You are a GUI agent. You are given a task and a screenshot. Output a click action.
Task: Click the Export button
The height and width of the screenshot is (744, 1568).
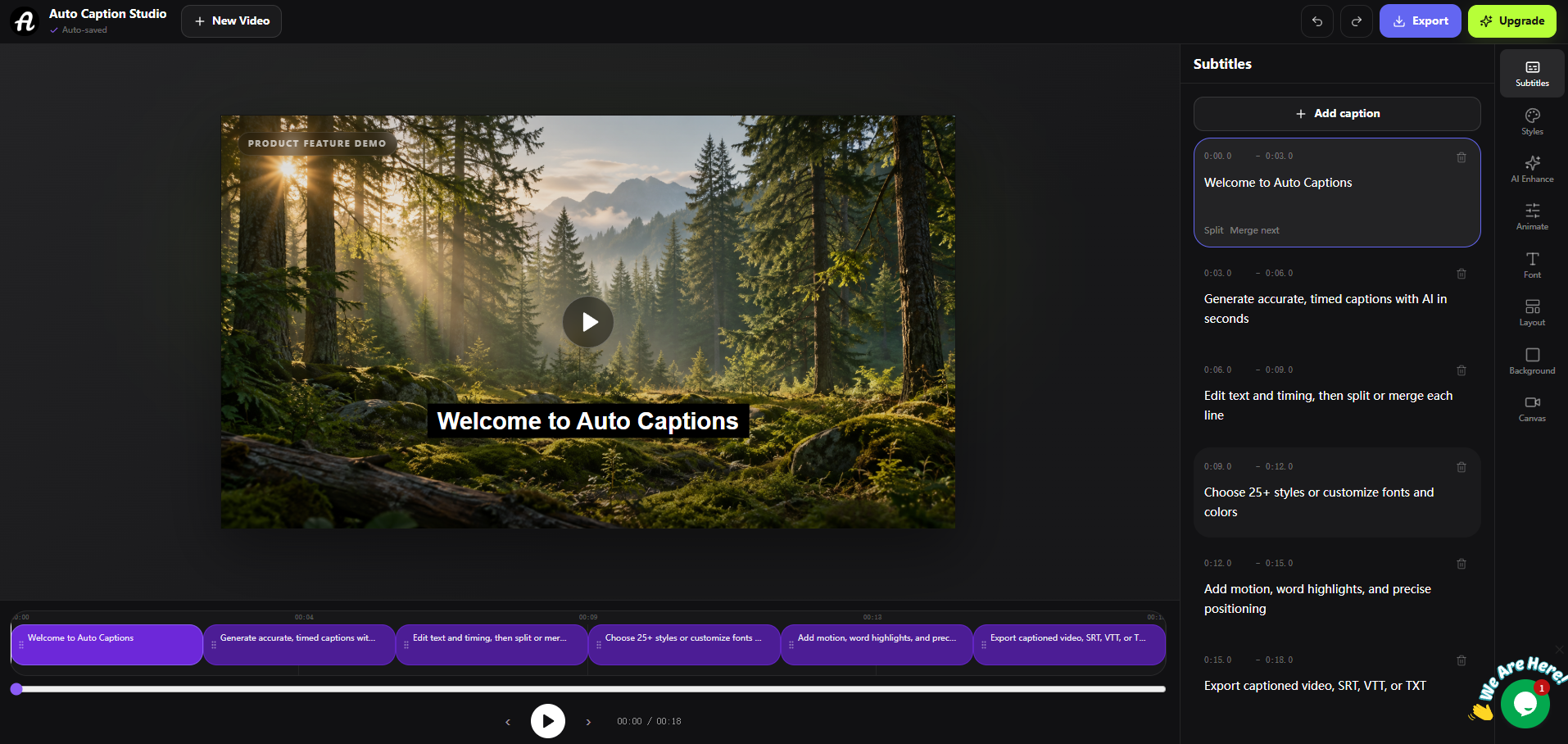tap(1421, 21)
